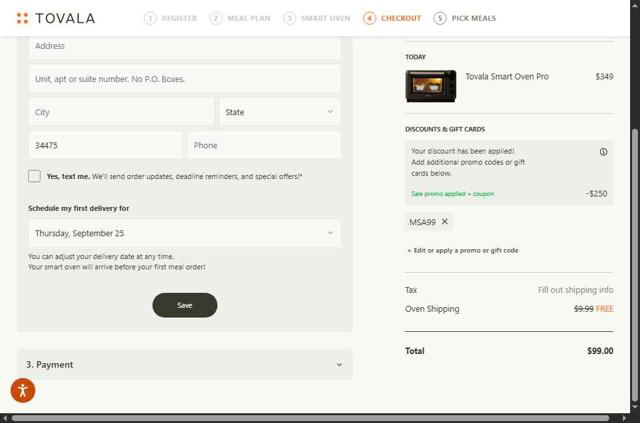Viewport: 640px width, 423px height.
Task: Open the accessibility widget icon
Action: coord(23,390)
